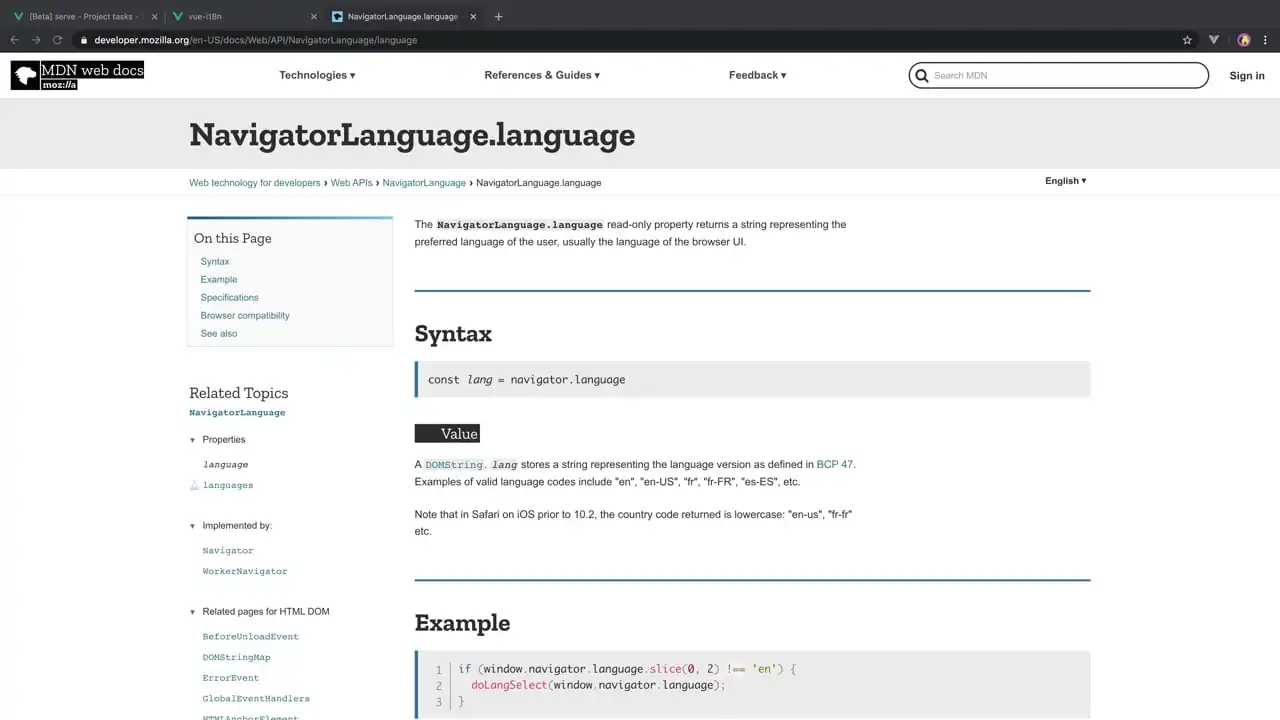
Task: Click the Syntax heading
Action: (x=453, y=334)
